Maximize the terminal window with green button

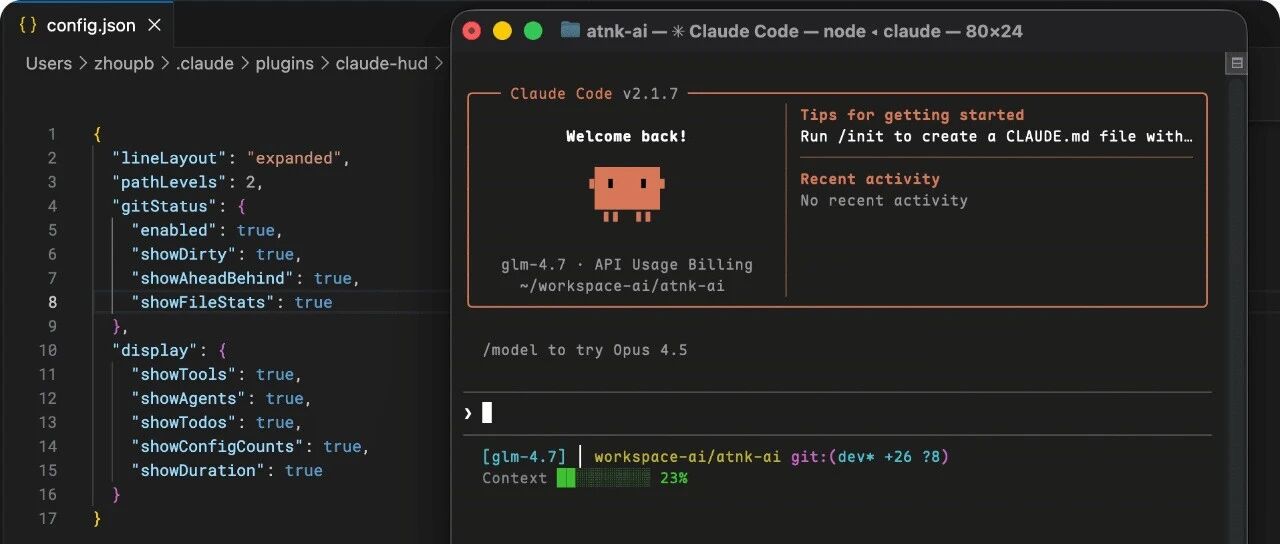533,31
